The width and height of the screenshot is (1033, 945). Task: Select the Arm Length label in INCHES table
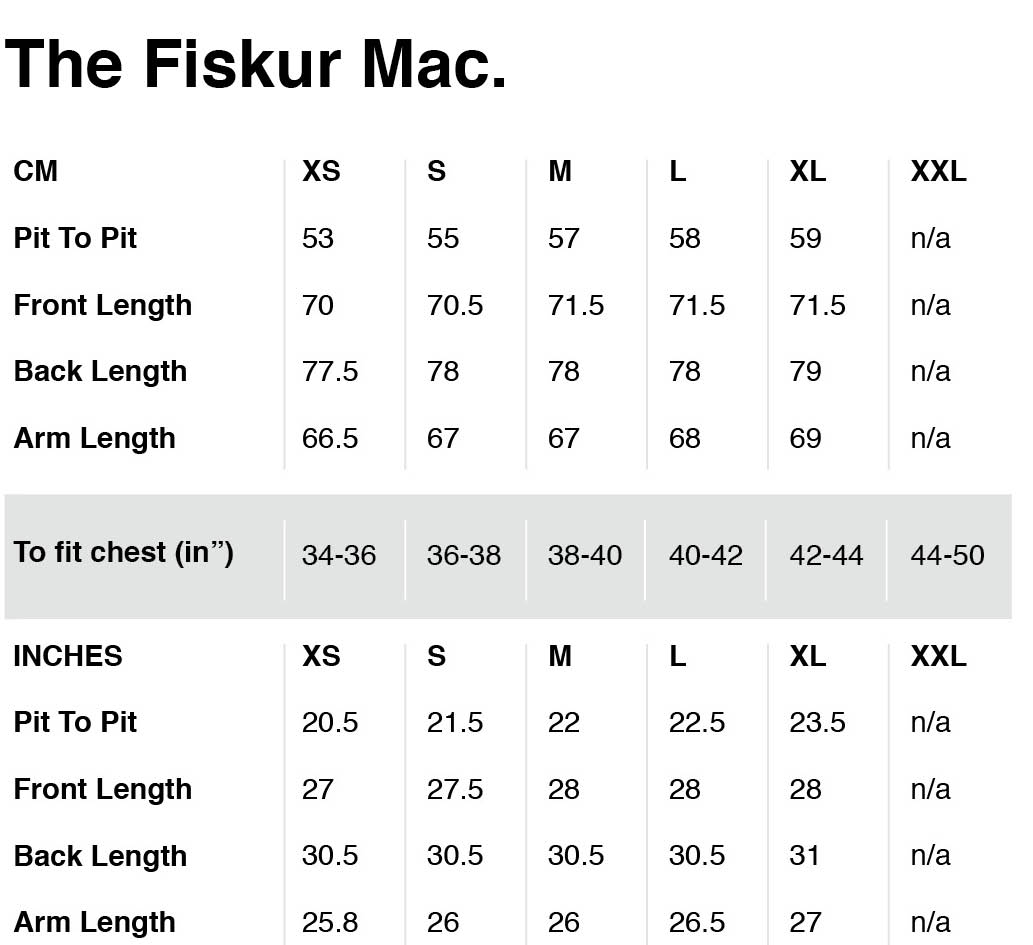click(x=95, y=923)
